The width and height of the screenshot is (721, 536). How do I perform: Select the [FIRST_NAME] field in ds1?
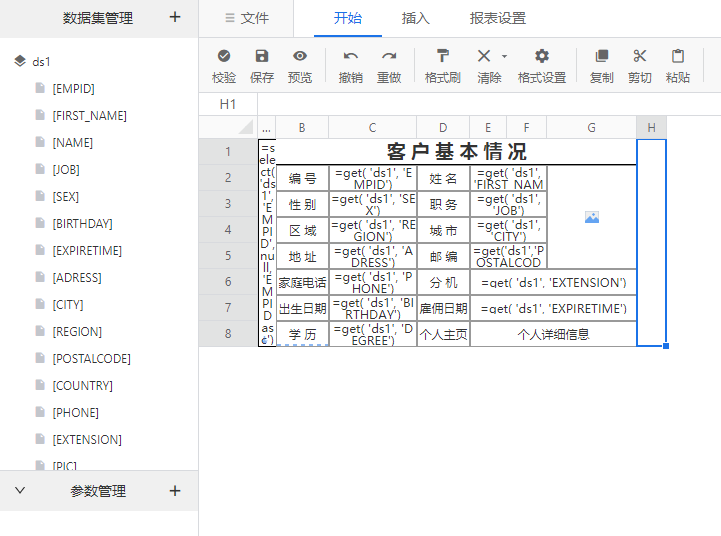coord(89,116)
